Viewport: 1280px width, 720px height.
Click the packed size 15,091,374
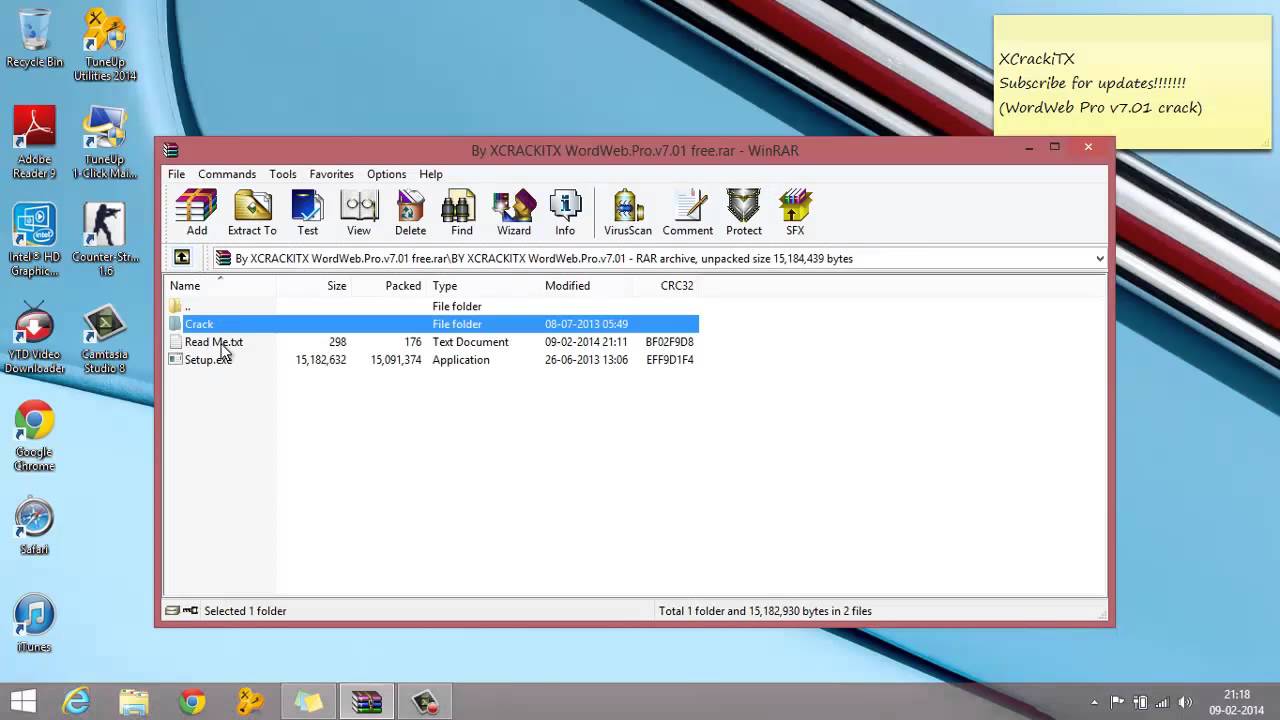click(x=396, y=360)
